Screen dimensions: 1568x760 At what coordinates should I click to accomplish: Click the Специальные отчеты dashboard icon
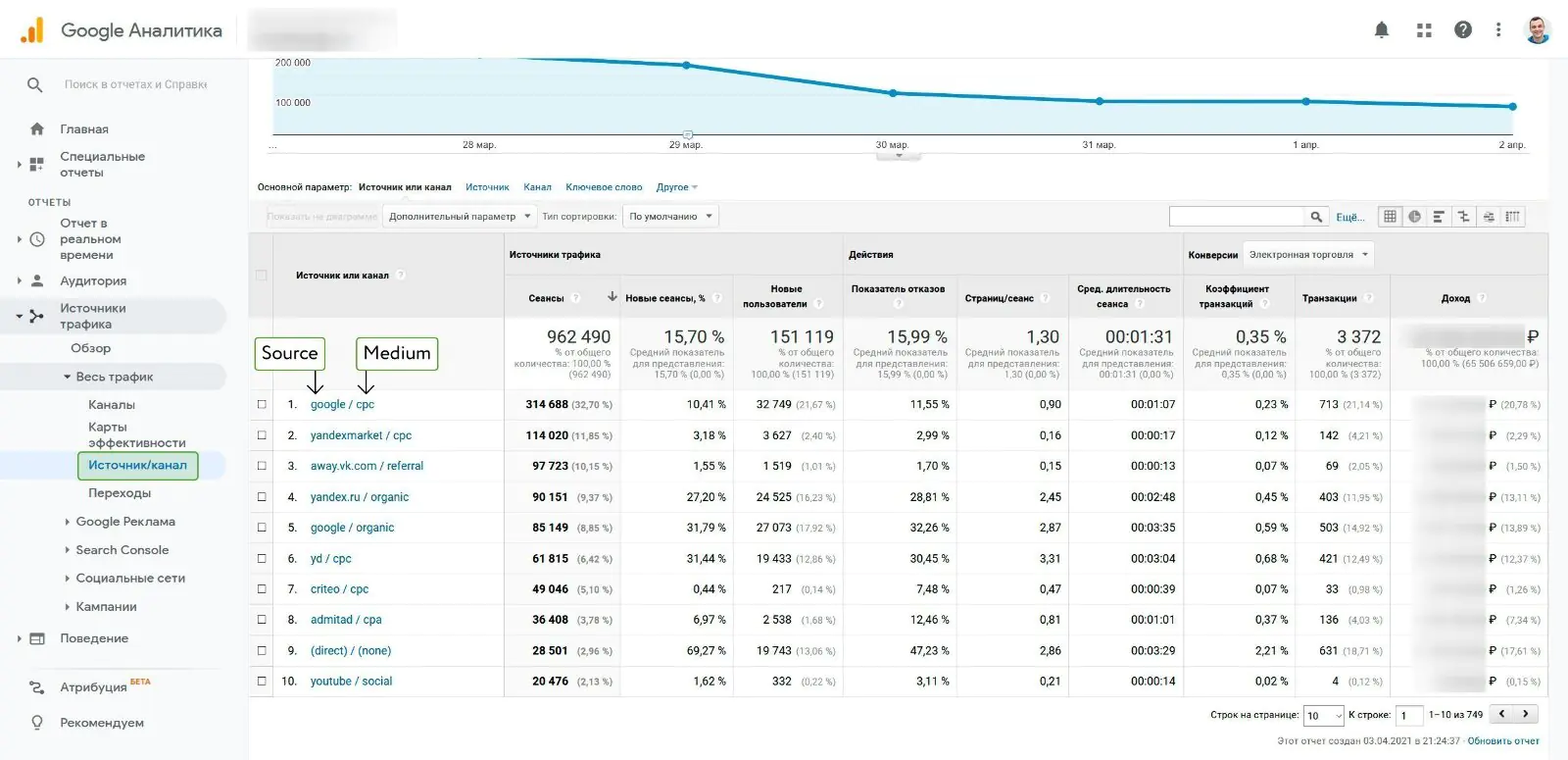[x=37, y=164]
